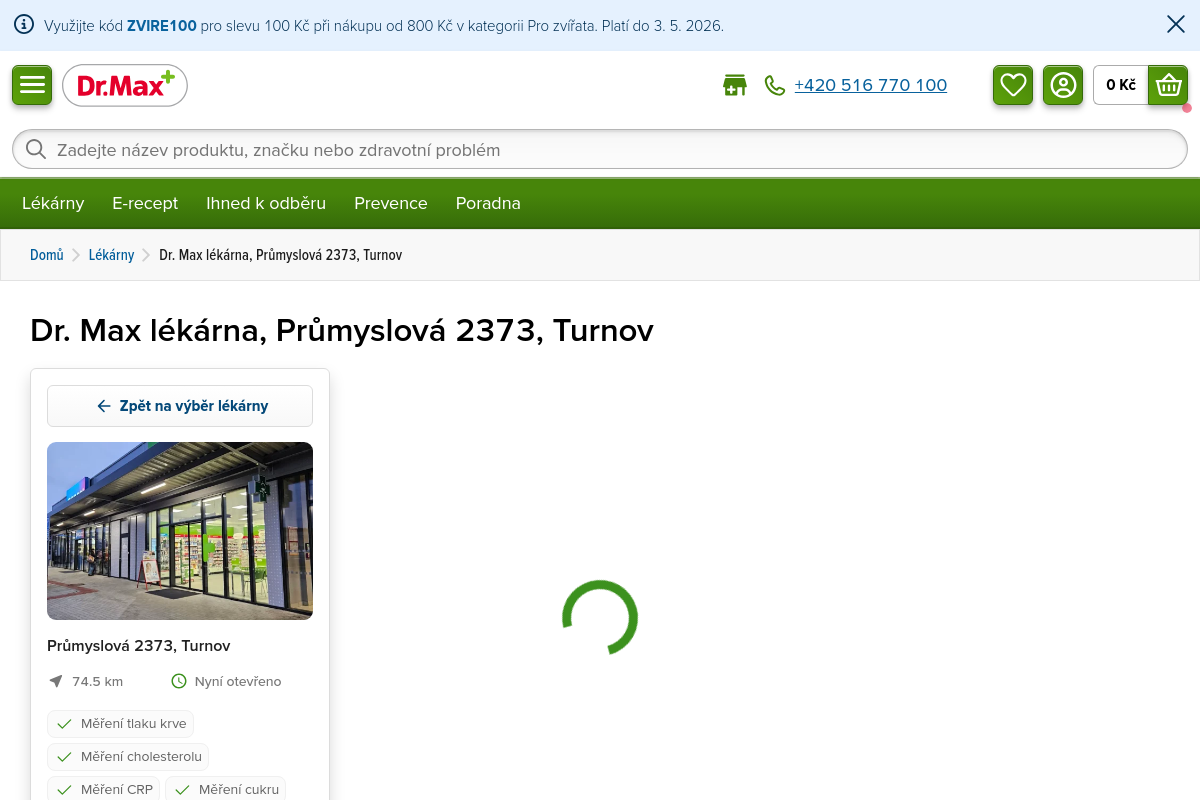Click the search magnifier icon
The image size is (1200, 800).
pos(36,150)
